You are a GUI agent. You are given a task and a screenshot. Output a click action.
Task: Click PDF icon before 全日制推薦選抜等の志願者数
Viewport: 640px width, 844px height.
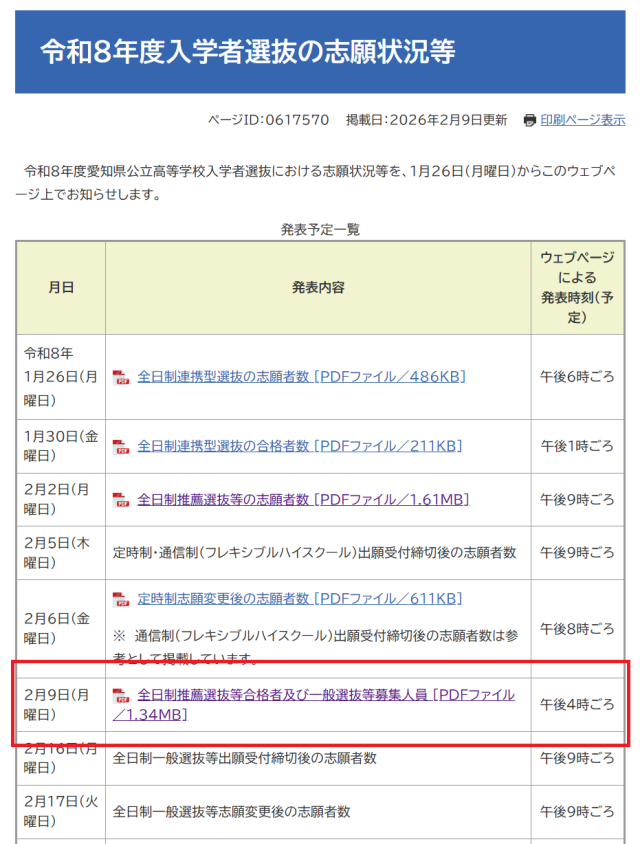pyautogui.click(x=121, y=500)
